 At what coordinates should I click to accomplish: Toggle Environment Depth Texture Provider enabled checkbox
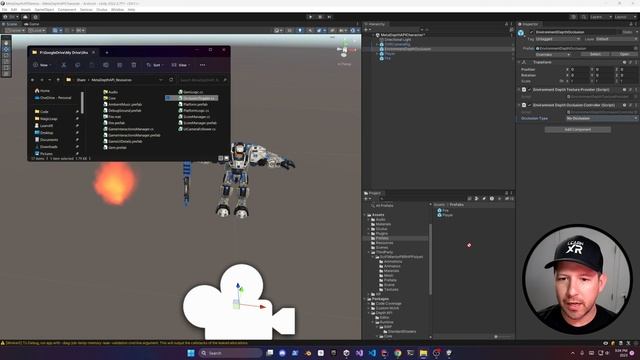coord(529,90)
